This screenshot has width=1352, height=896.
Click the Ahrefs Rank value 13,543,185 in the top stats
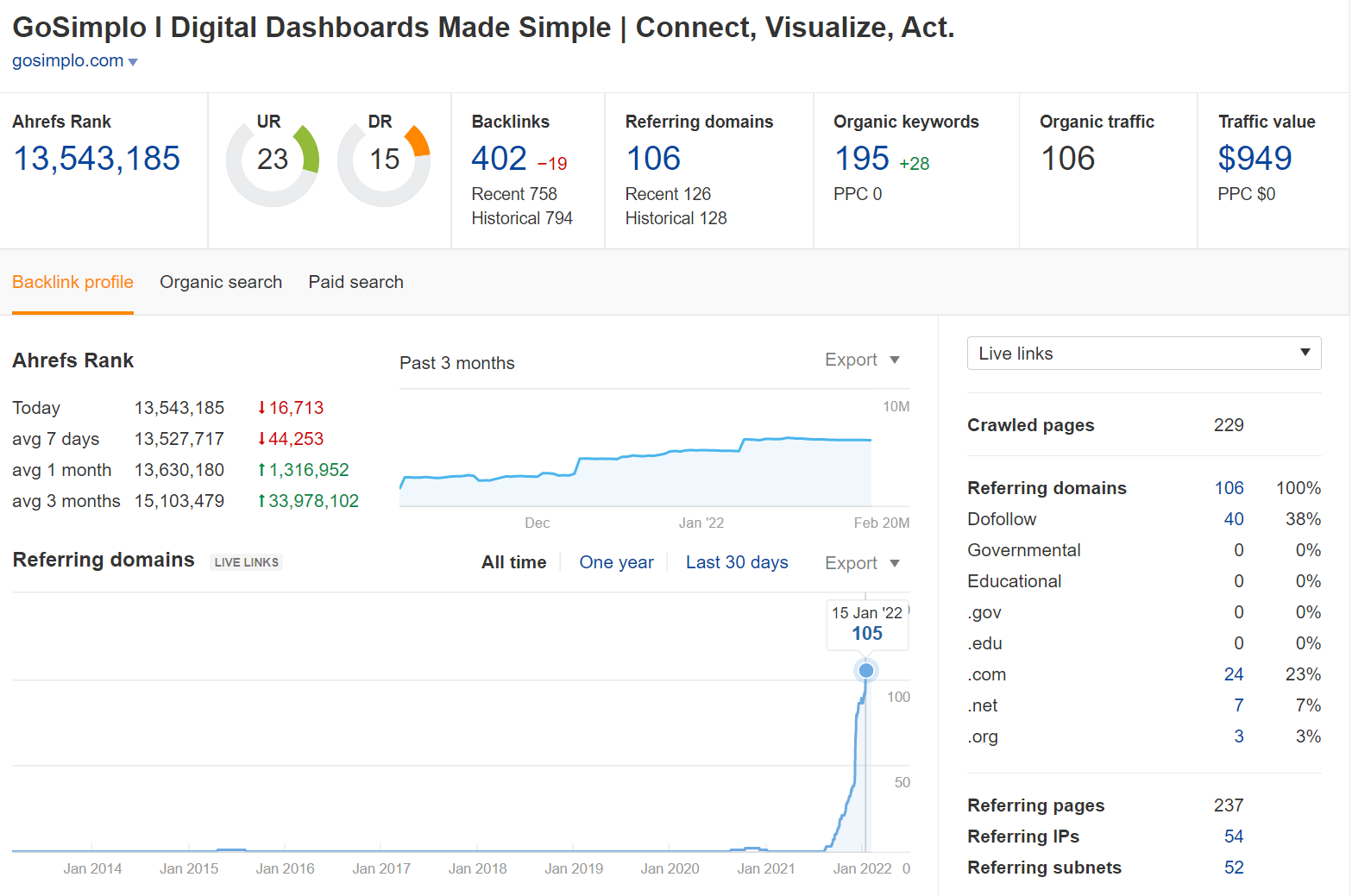pos(97,159)
